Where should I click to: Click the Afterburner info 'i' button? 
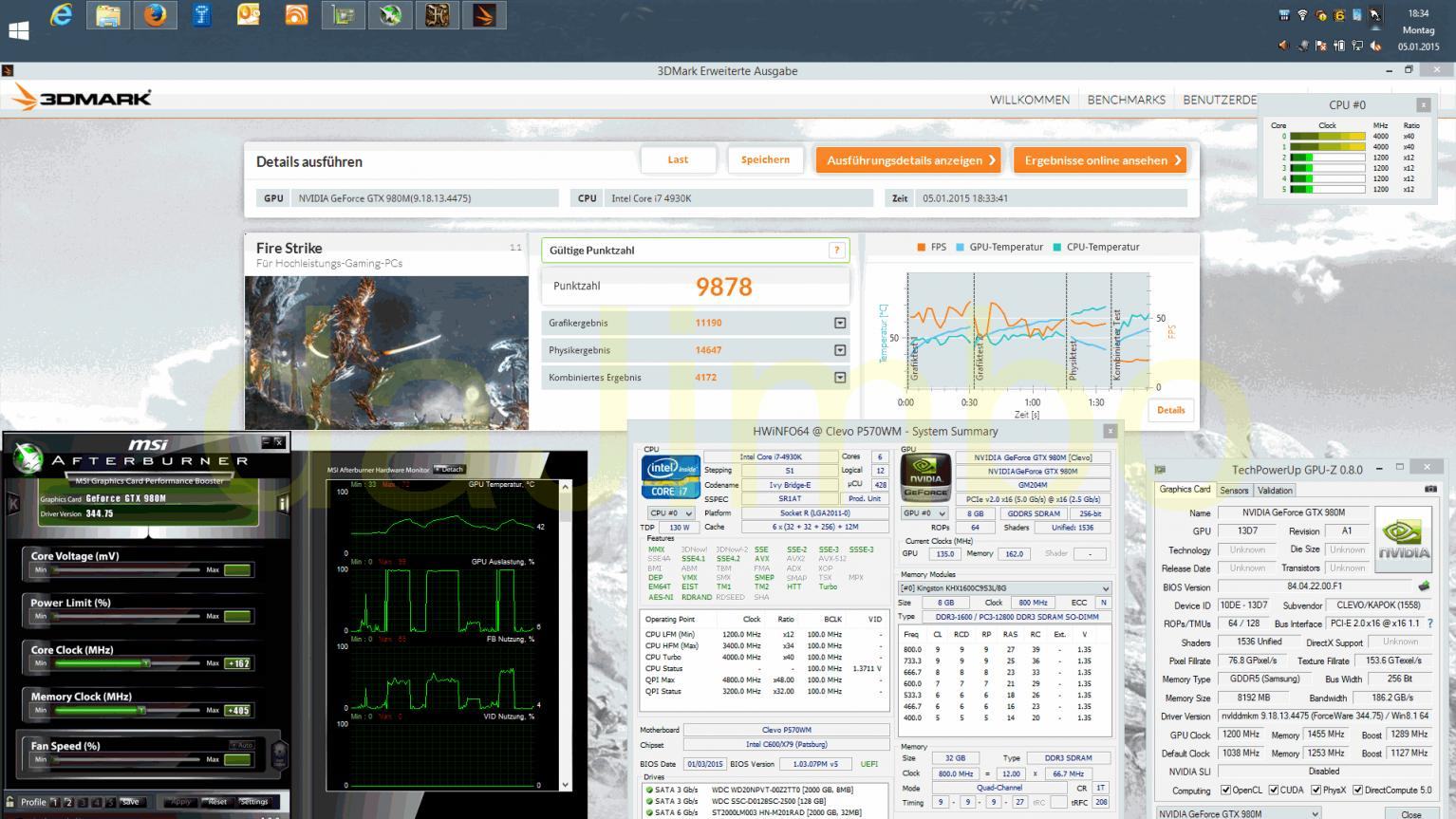[x=283, y=504]
